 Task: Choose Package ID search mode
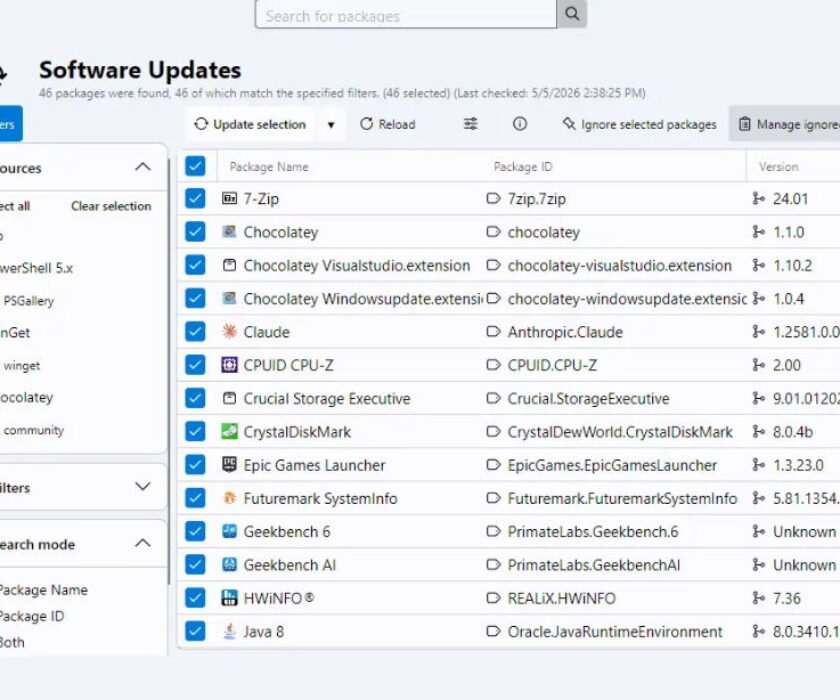31,616
